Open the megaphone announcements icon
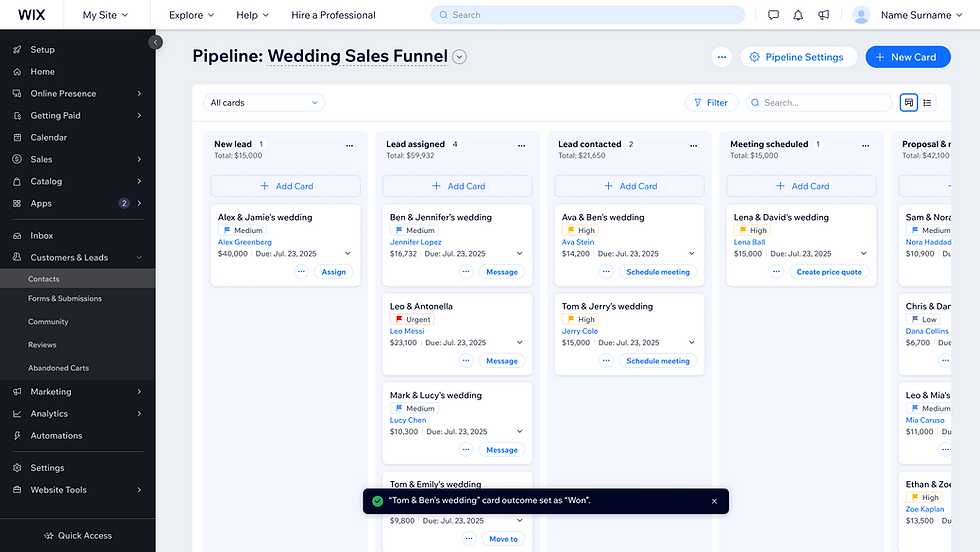980x552 pixels. pos(824,15)
